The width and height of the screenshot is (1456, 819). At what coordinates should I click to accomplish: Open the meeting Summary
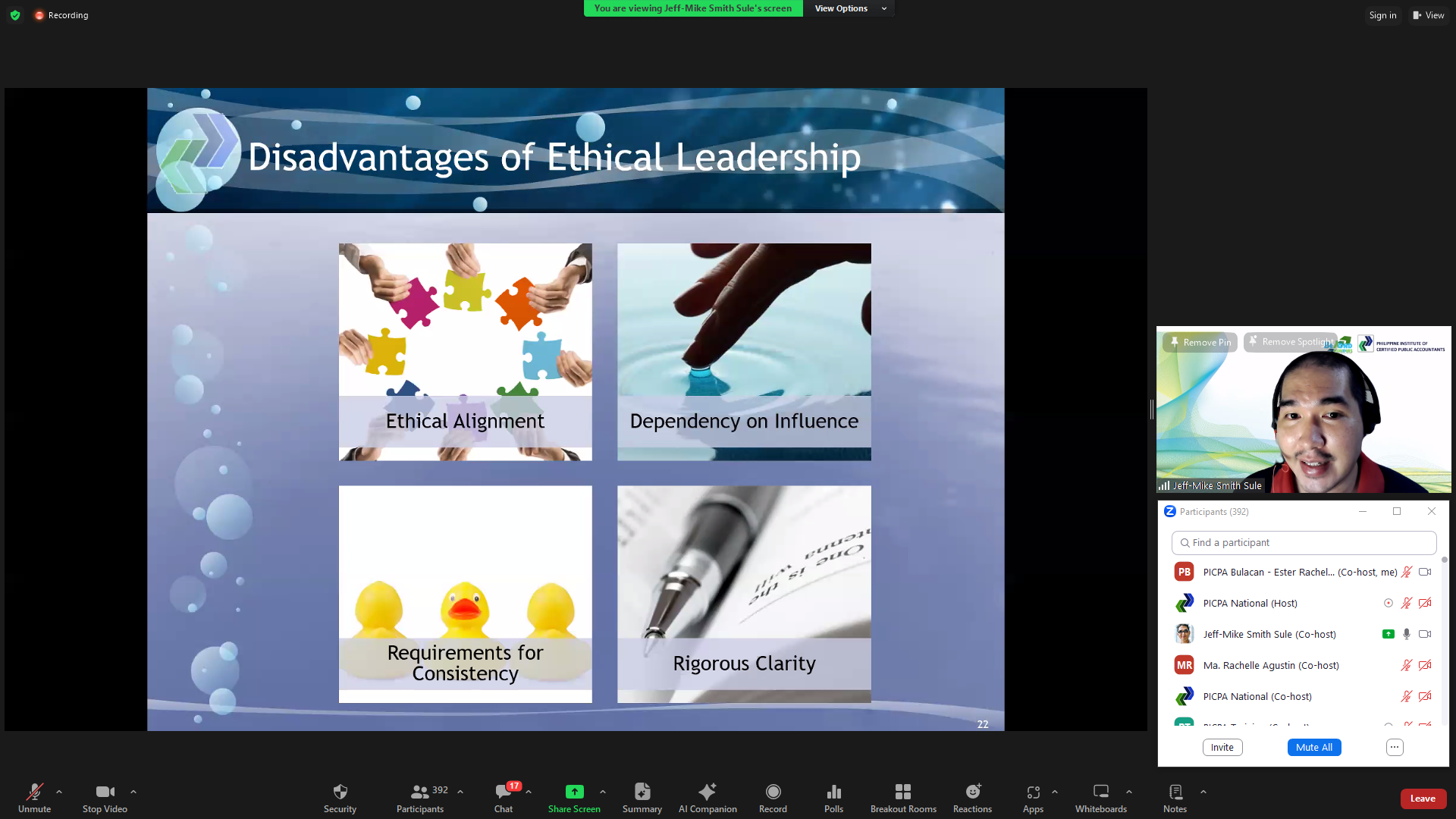(642, 798)
